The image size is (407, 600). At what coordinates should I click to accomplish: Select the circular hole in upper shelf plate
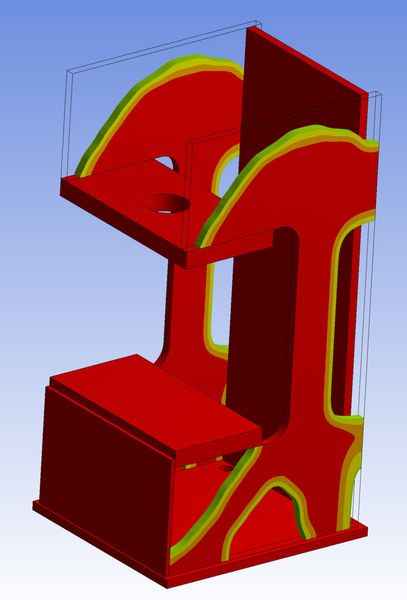coord(166,203)
